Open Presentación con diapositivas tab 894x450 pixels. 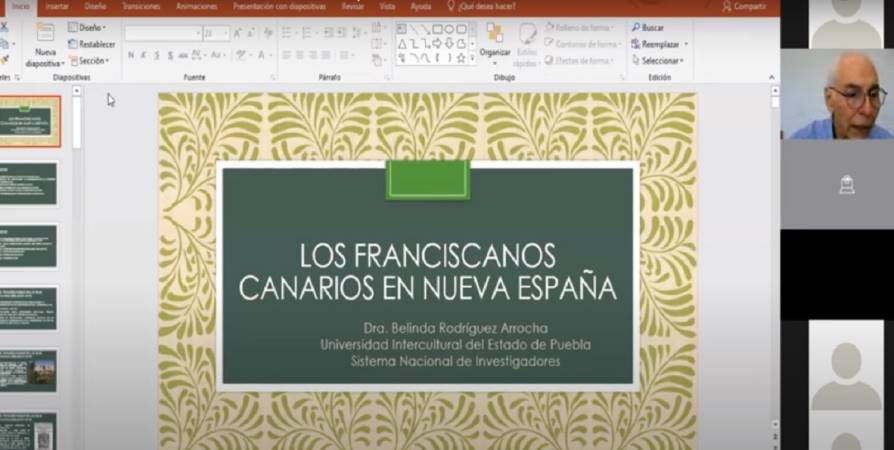tap(279, 6)
